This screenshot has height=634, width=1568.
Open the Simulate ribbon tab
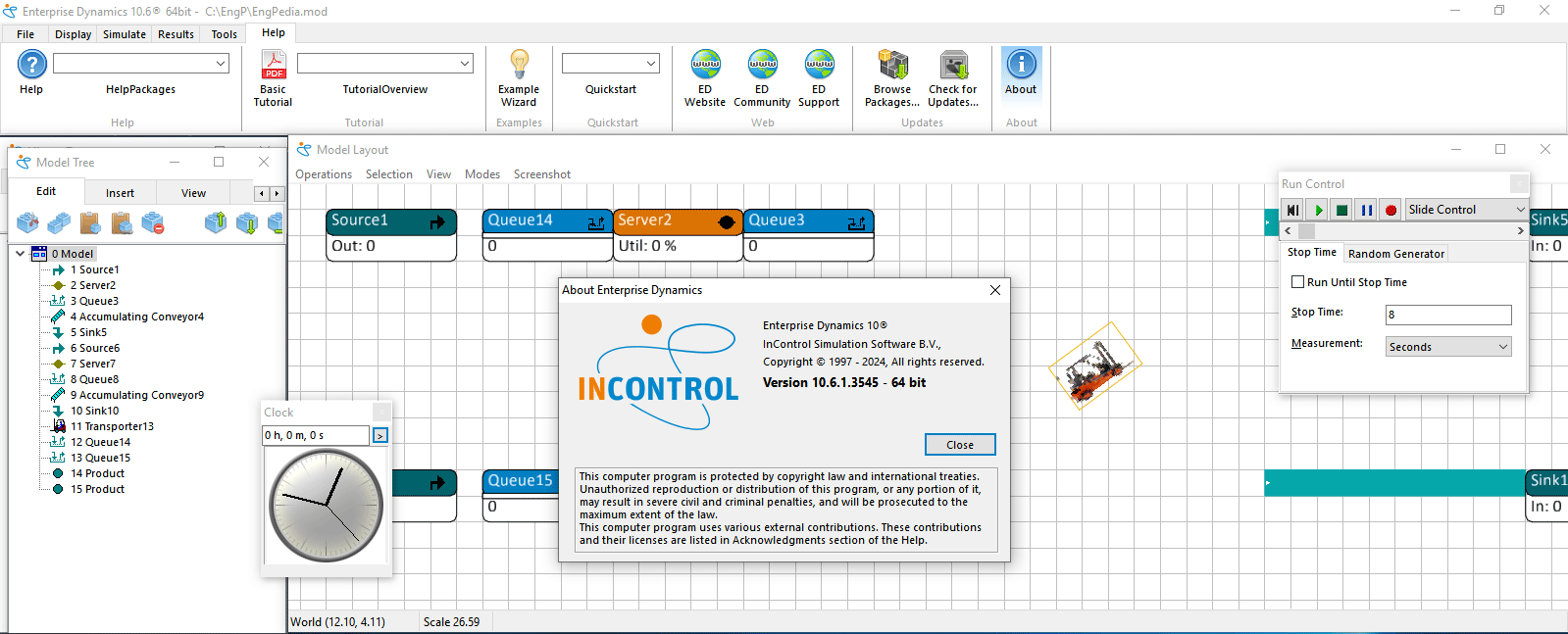tap(125, 34)
